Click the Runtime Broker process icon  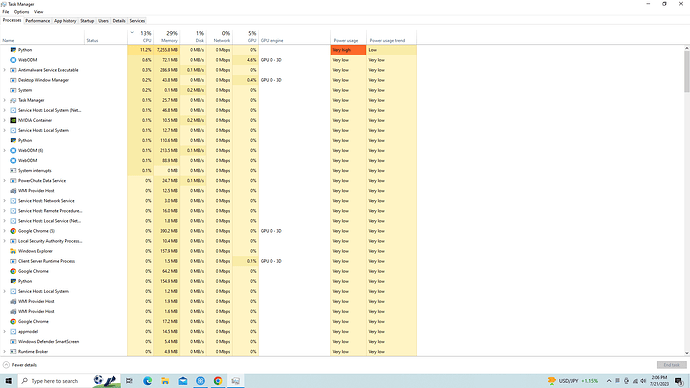pos(13,352)
